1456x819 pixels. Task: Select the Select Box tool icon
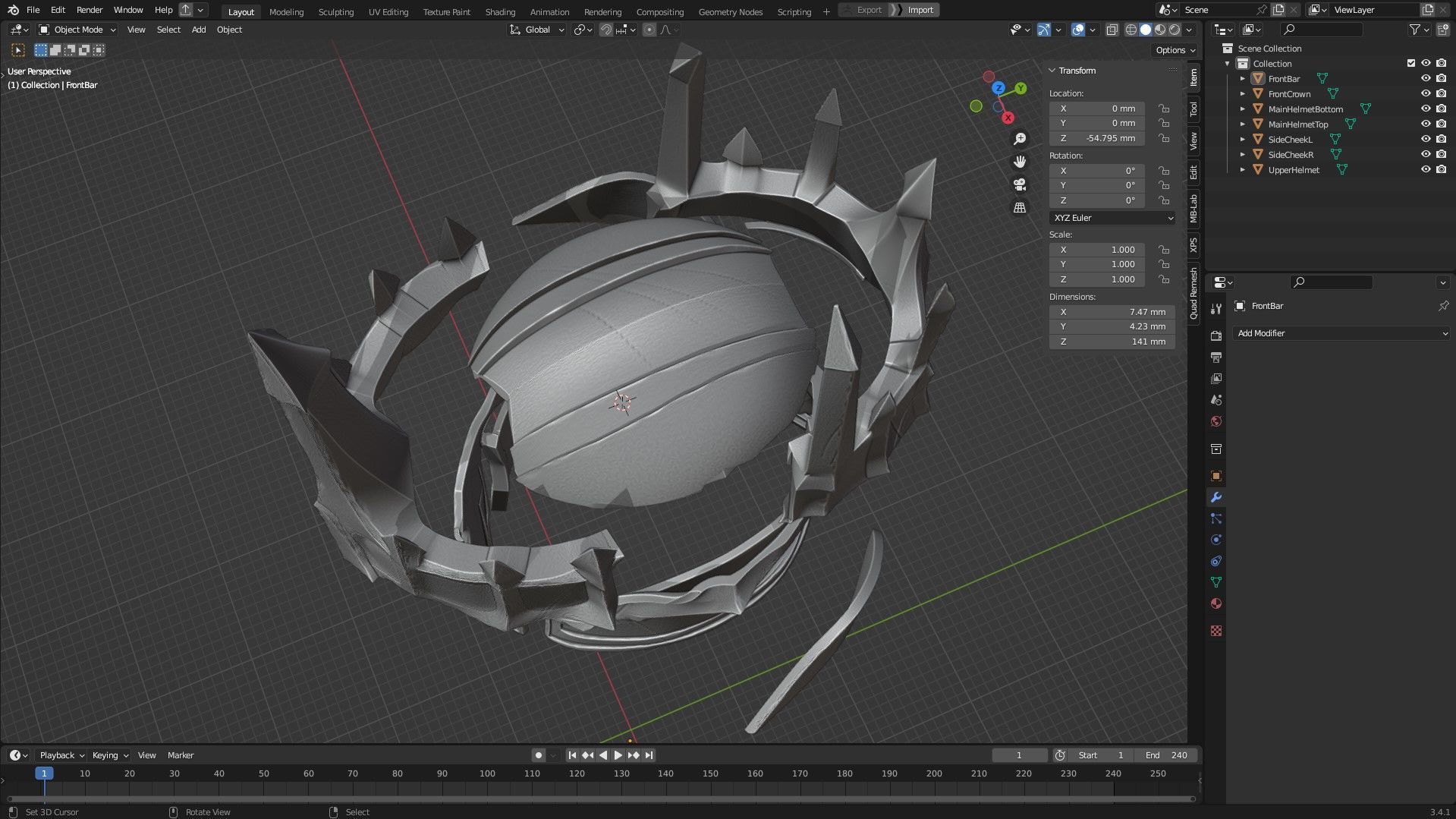click(x=18, y=50)
